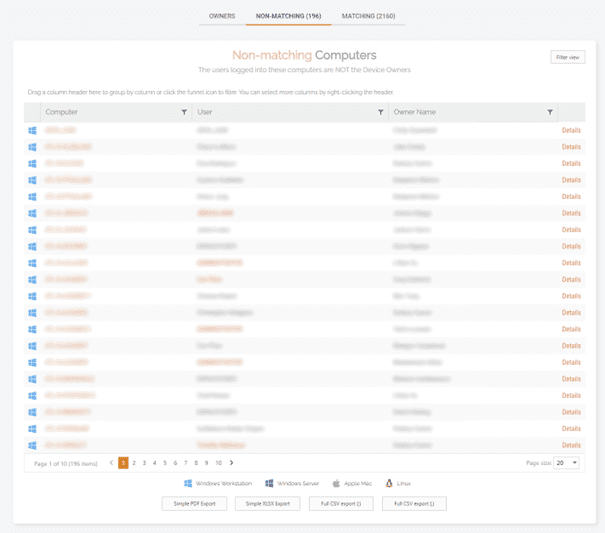Go to the previous page with the left arrow
This screenshot has width=605, height=533.
tap(111, 463)
